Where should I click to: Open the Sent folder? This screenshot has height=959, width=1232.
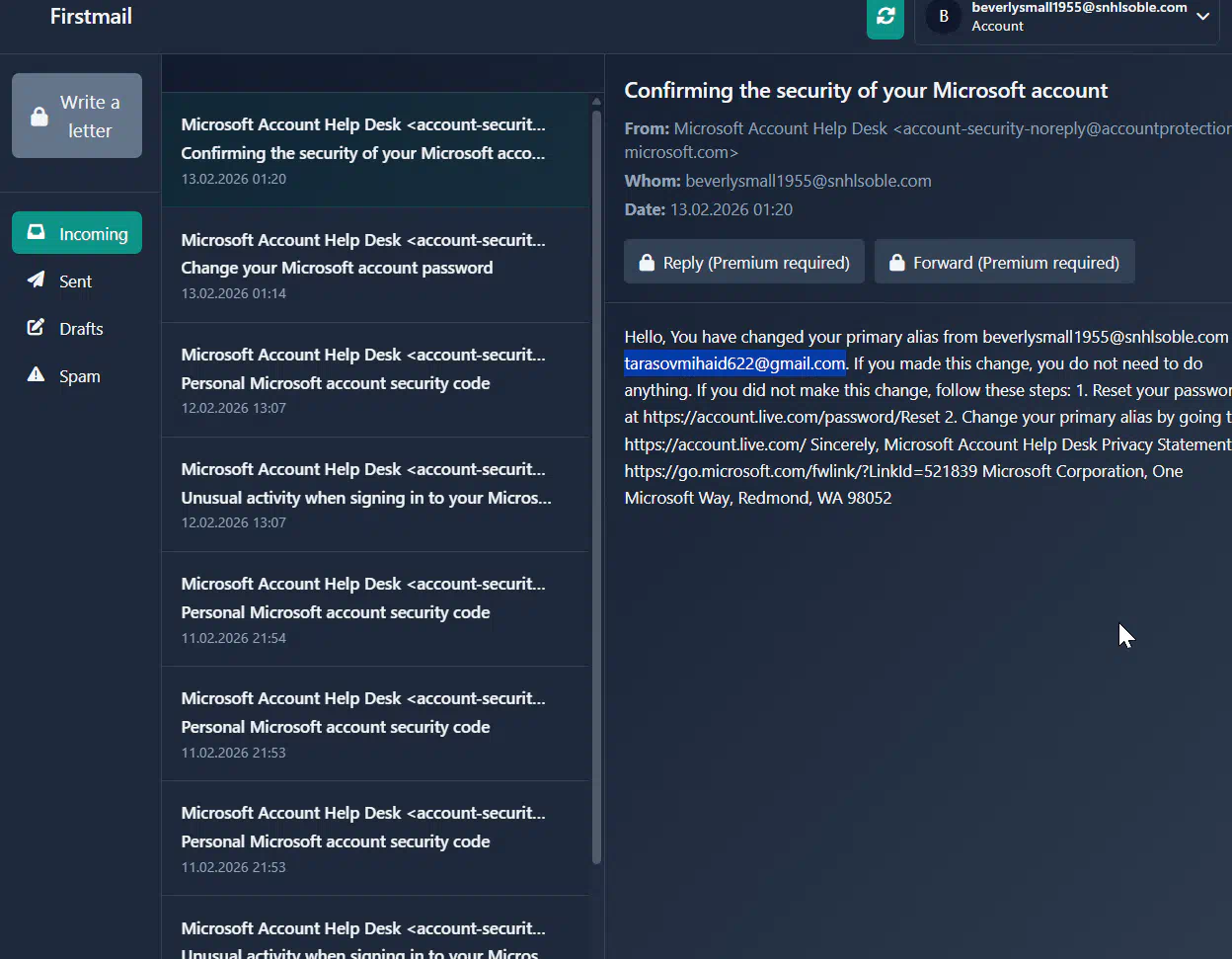point(75,281)
